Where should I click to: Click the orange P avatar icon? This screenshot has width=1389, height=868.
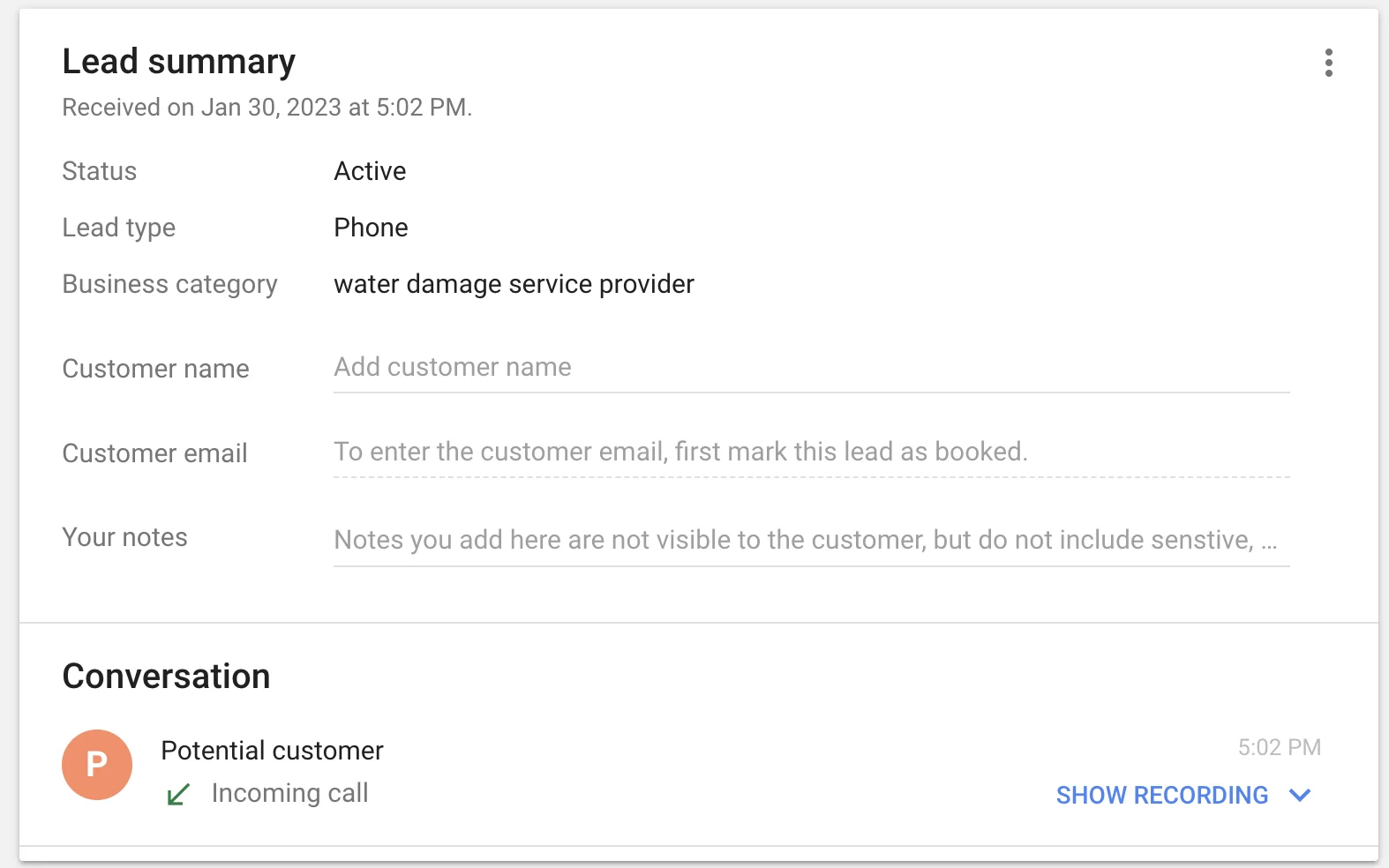97,764
